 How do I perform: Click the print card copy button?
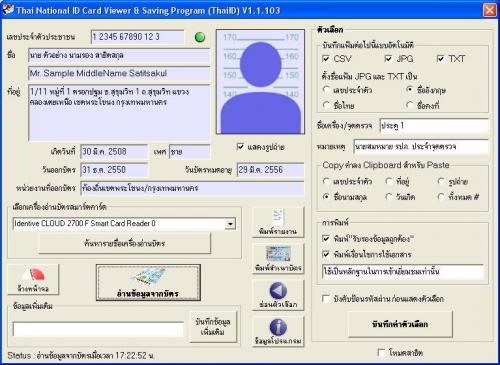[x=278, y=259]
